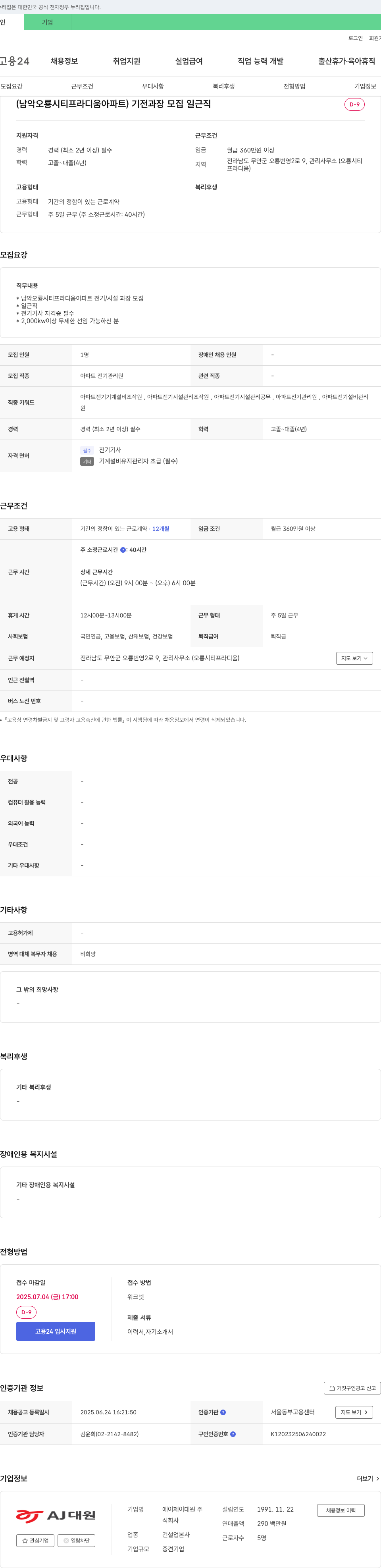The image size is (381, 1568).
Task: Open the help icon beside 인증기관
Action: (x=223, y=1412)
